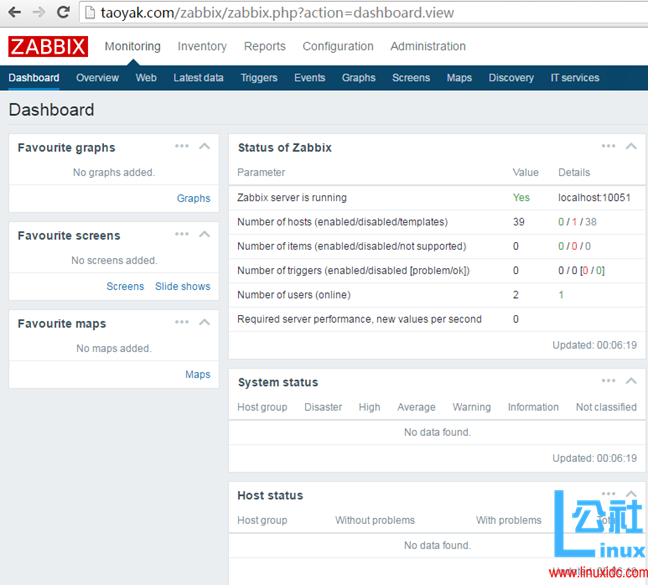Viewport: 648px width, 585px height.
Task: Click the 'Dashboard' page heading
Action: [51, 110]
